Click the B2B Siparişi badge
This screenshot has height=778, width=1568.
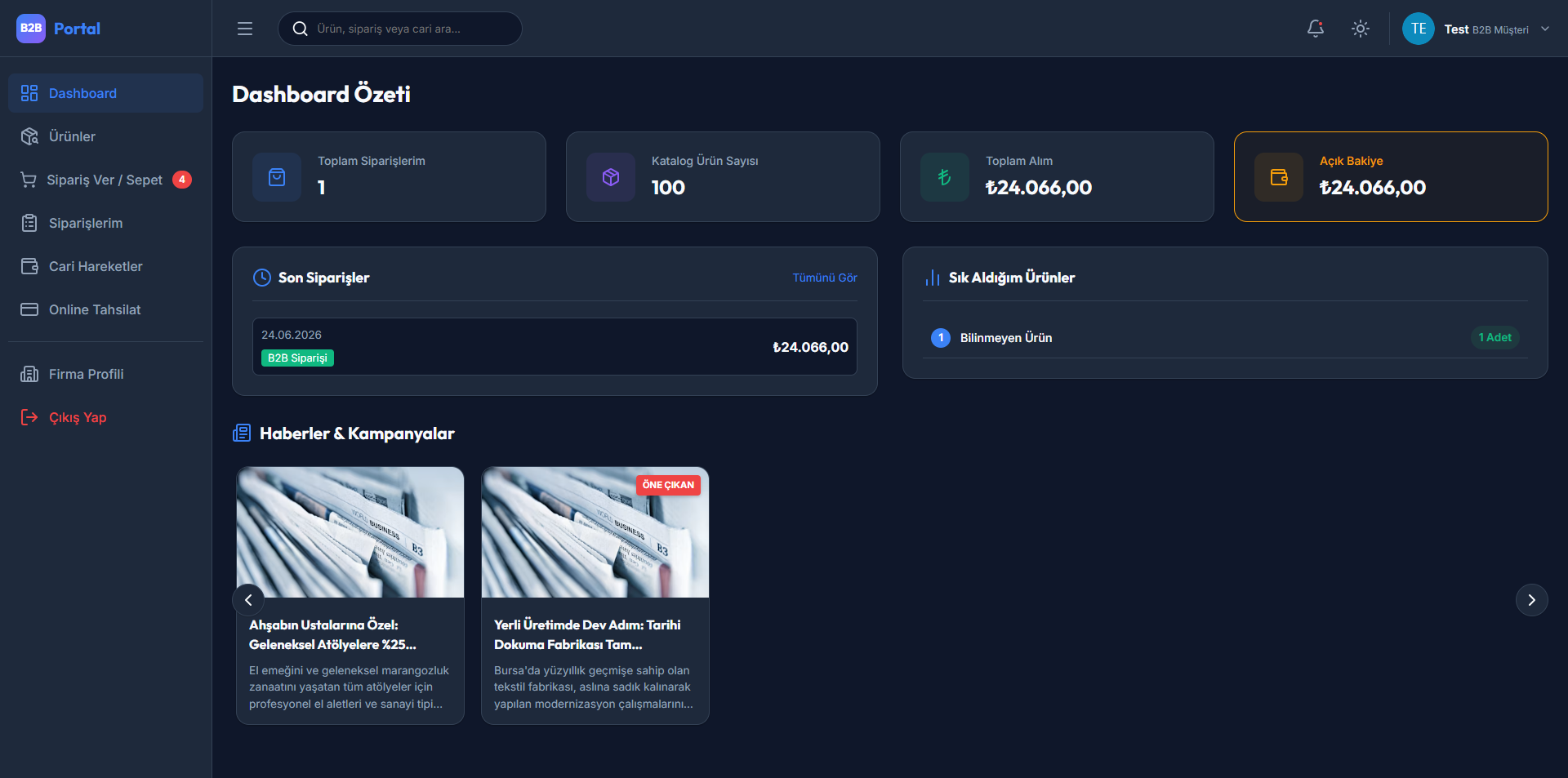click(x=297, y=358)
